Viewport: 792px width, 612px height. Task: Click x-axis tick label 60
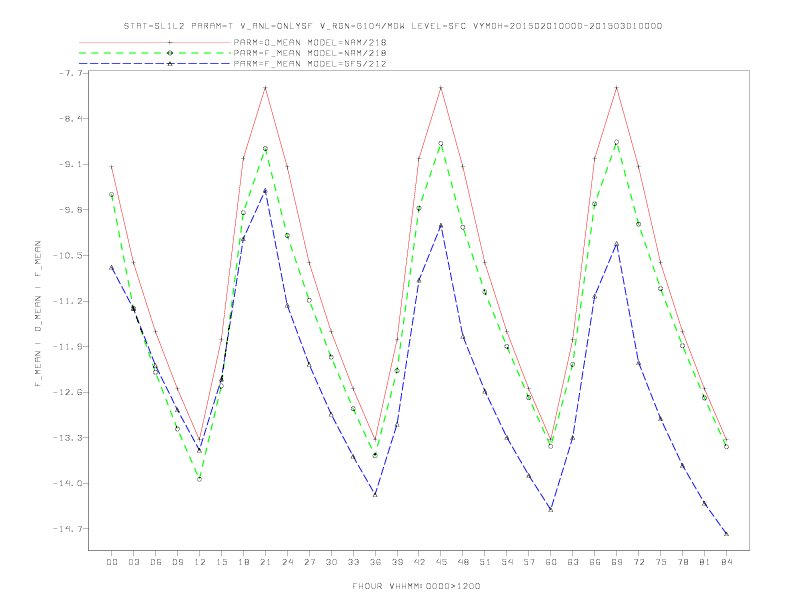click(x=551, y=562)
